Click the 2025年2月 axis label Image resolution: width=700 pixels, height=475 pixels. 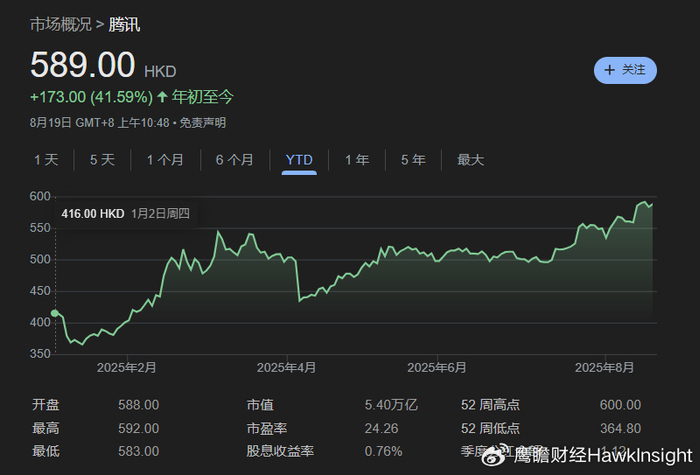coord(127,367)
